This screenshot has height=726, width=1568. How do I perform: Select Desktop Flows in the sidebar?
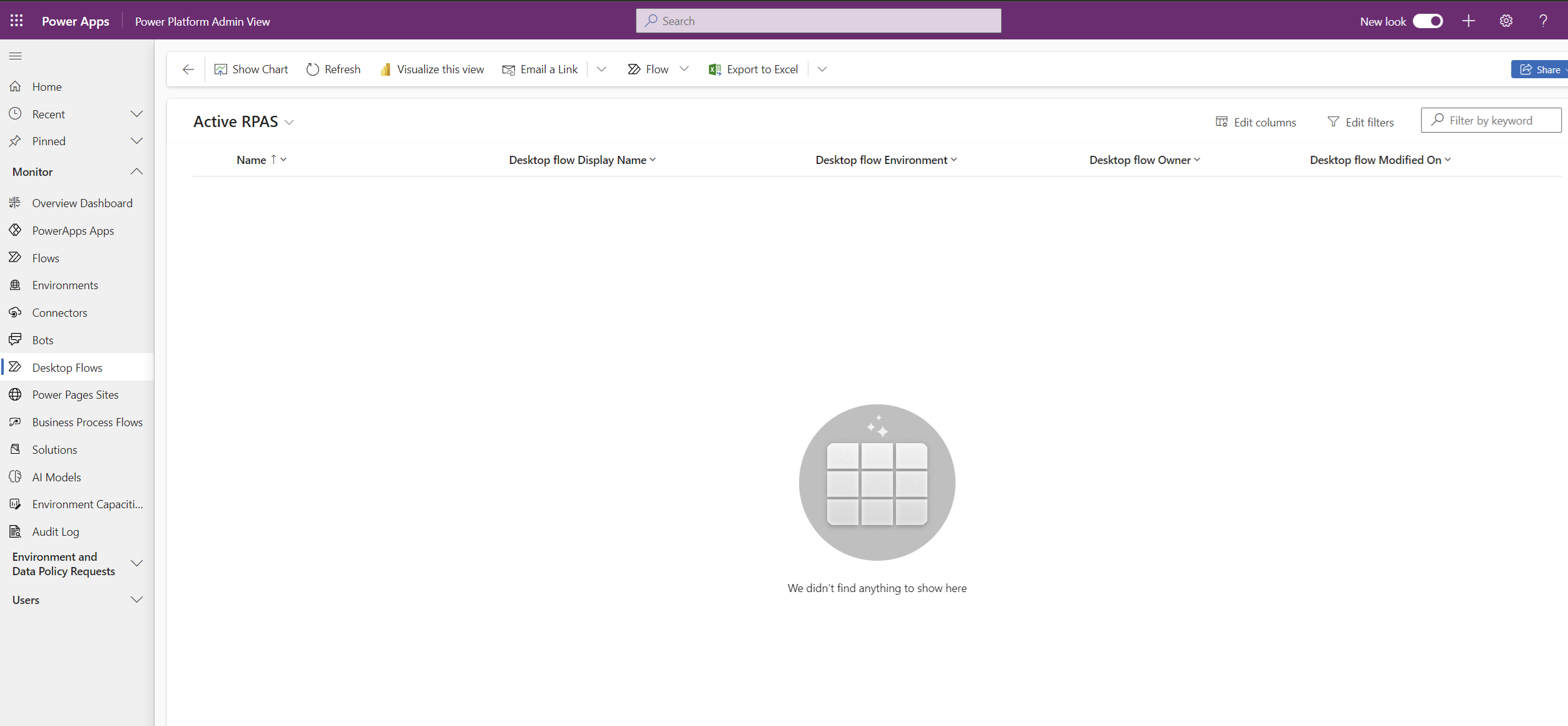click(x=66, y=367)
